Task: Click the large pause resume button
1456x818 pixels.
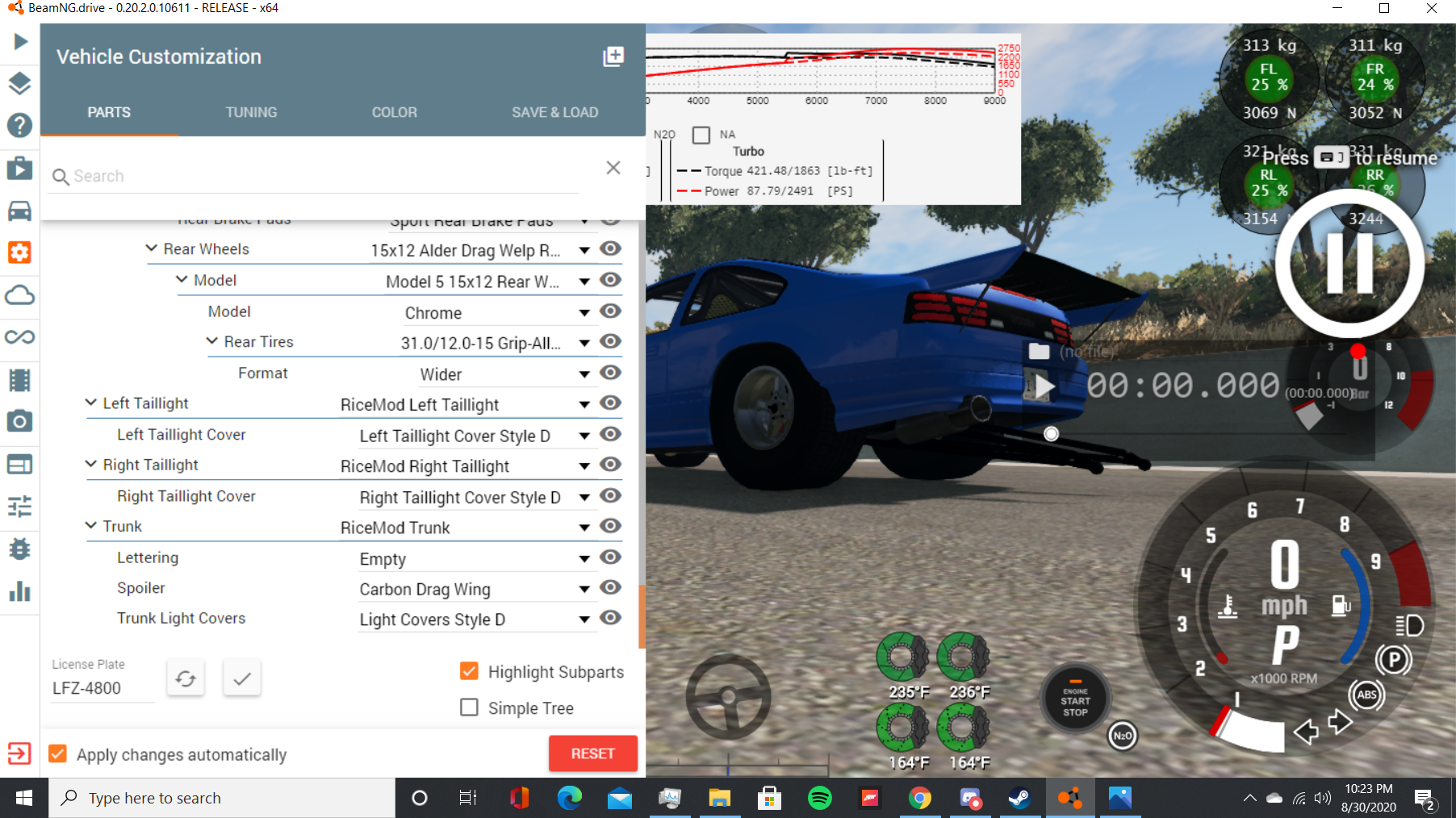Action: (x=1350, y=263)
